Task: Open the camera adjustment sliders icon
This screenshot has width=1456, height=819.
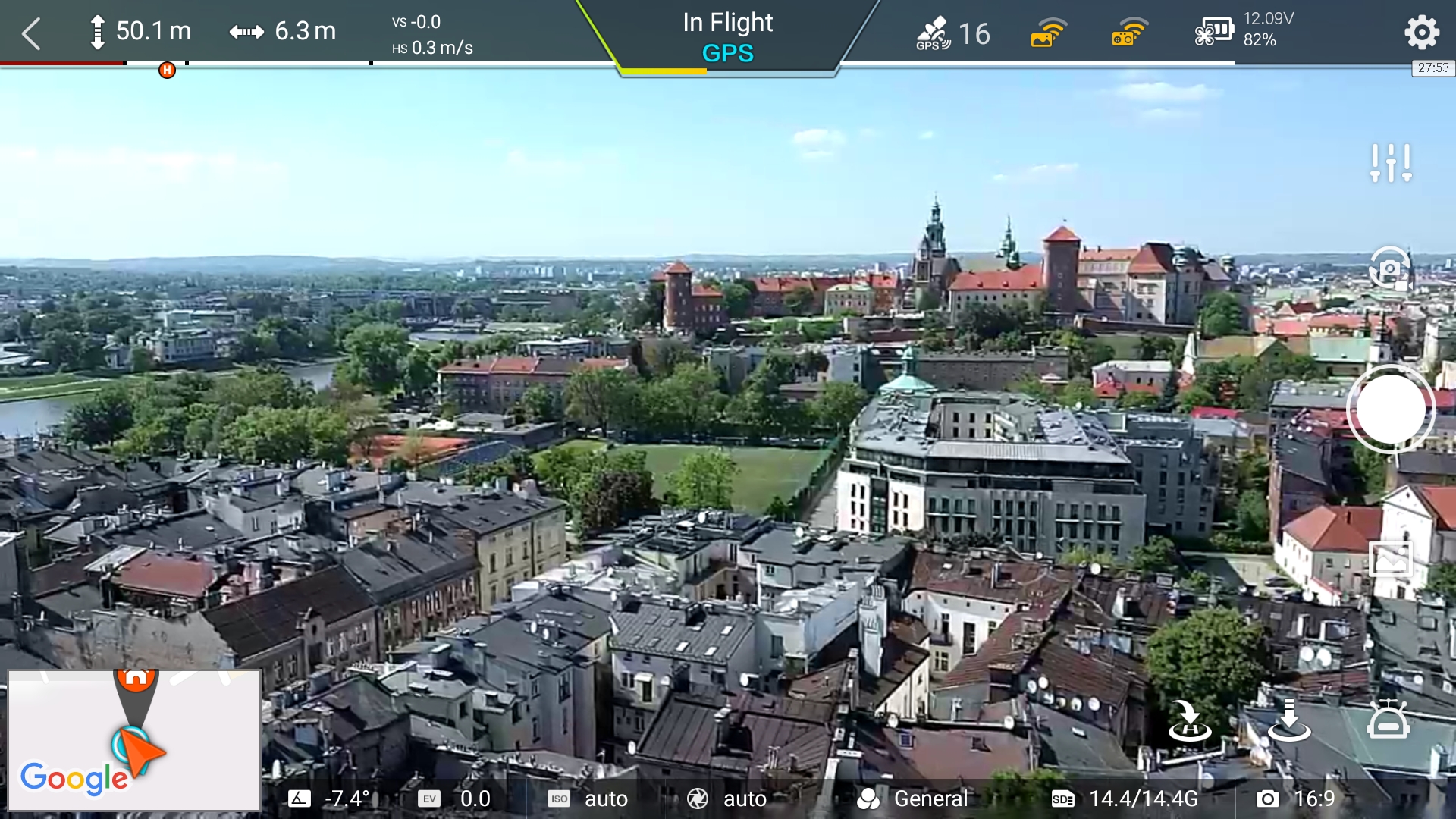Action: click(1391, 162)
